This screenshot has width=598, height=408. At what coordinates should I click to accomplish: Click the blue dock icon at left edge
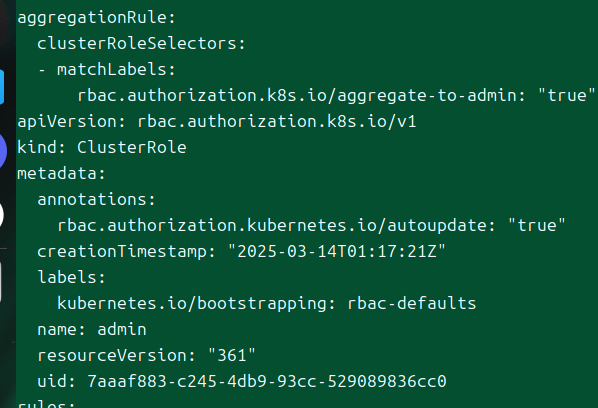click(2, 87)
